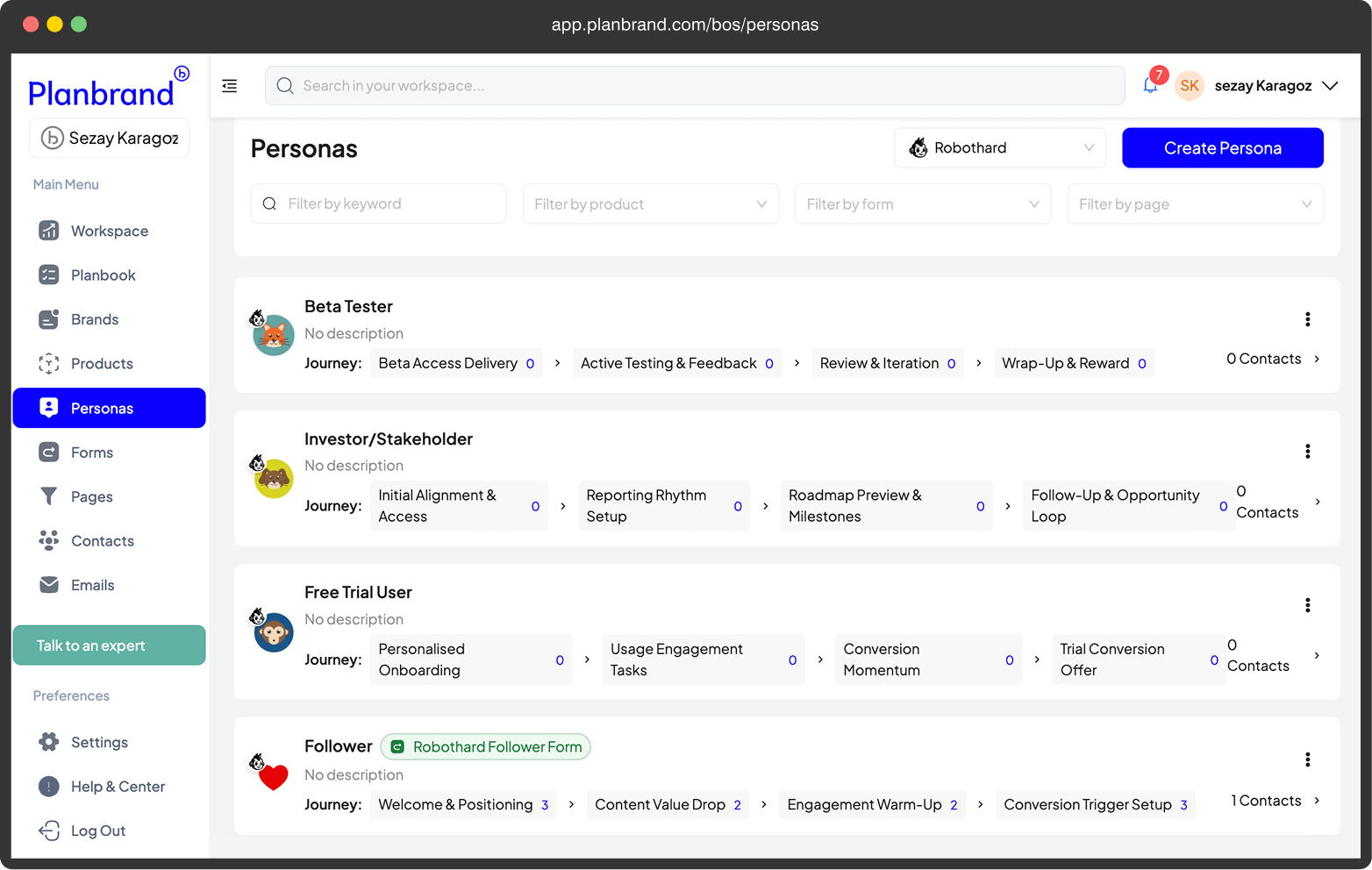1372x870 pixels.
Task: Open Settings in the Preferences section
Action: point(99,743)
